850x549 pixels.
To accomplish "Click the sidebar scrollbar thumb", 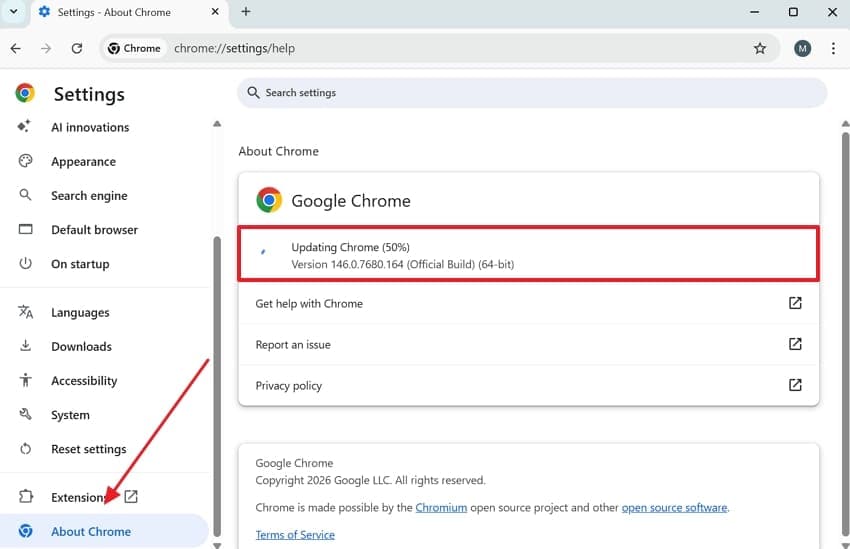I will click(x=217, y=386).
